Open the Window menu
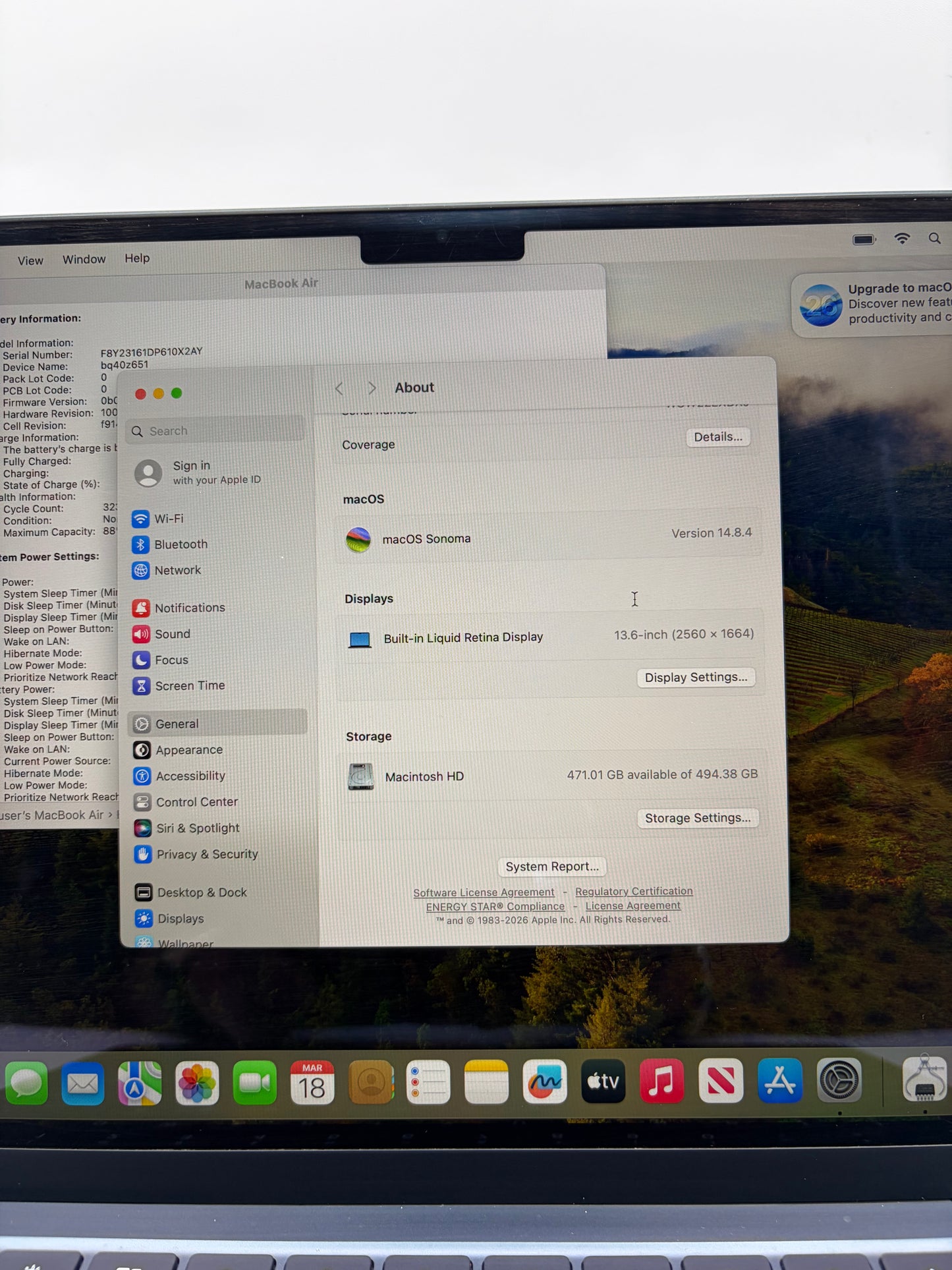This screenshot has width=952, height=1270. click(x=84, y=259)
